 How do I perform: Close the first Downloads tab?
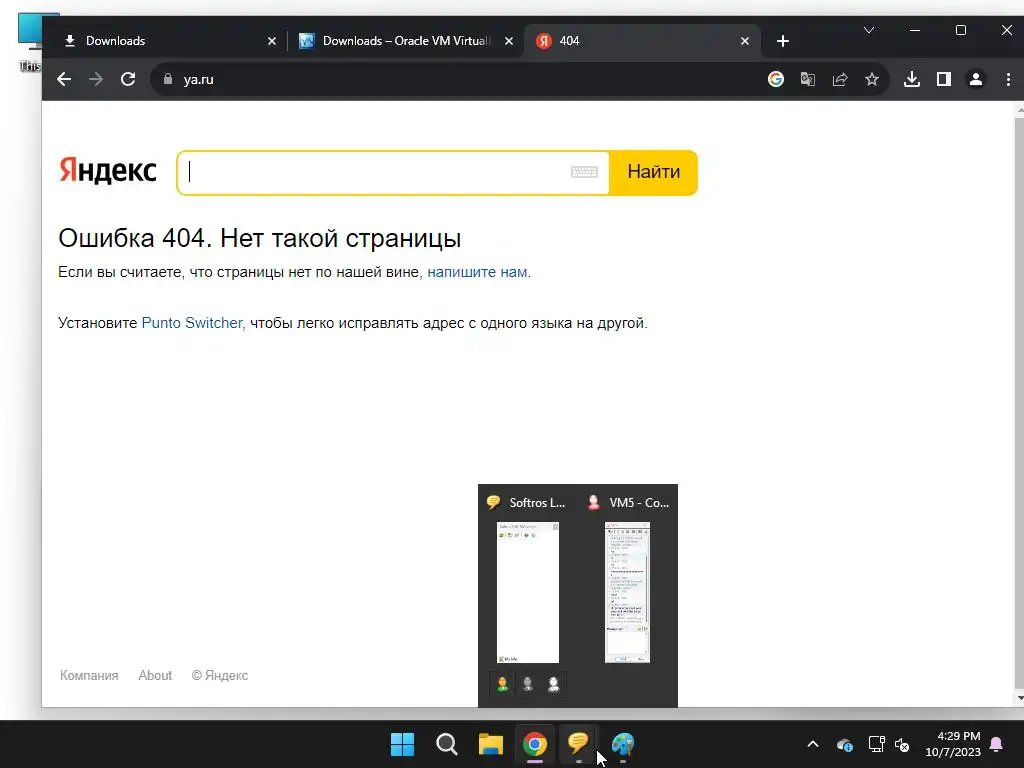tap(272, 41)
